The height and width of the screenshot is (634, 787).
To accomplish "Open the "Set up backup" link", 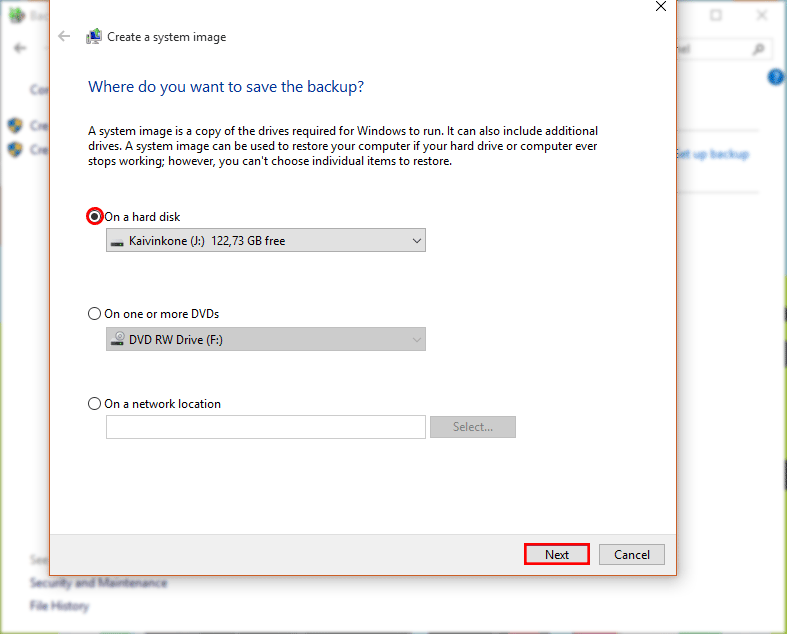I will (713, 154).
